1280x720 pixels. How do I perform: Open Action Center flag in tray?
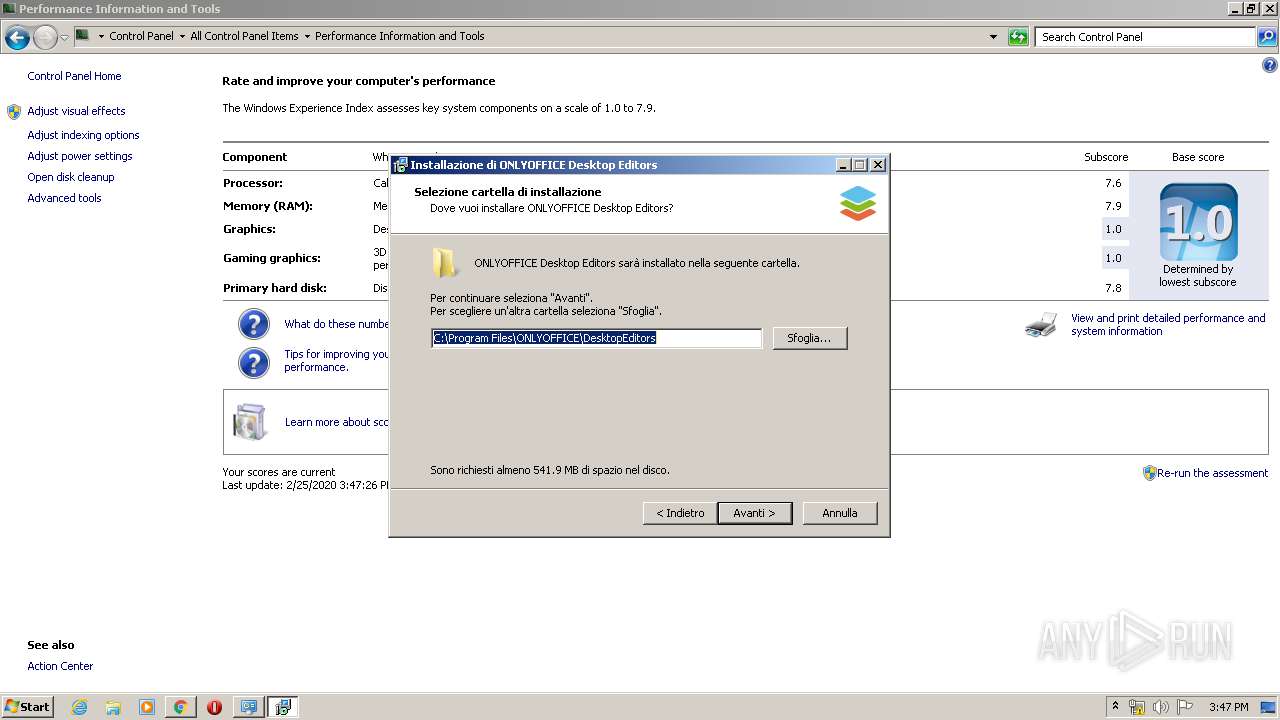1185,707
